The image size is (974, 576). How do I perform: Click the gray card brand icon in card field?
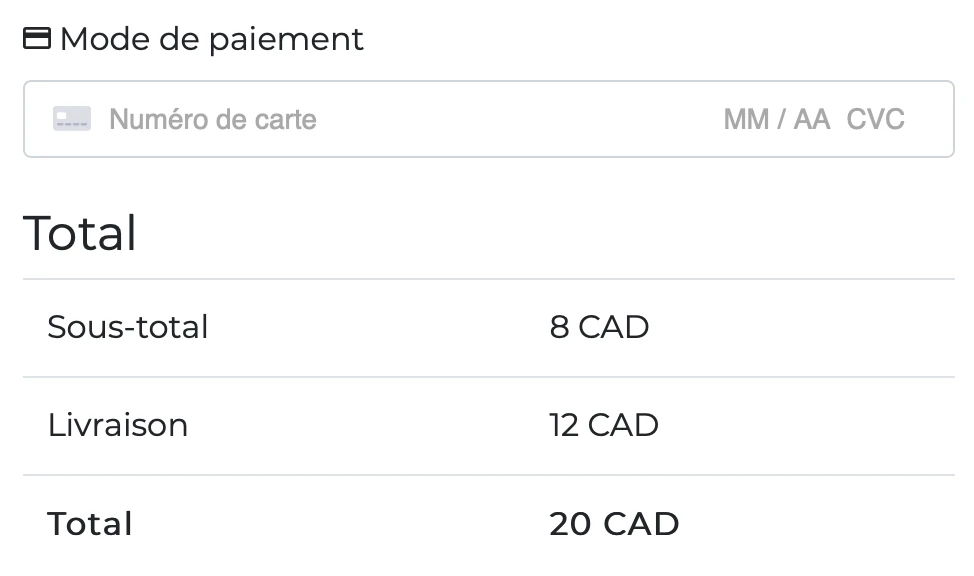tap(72, 119)
